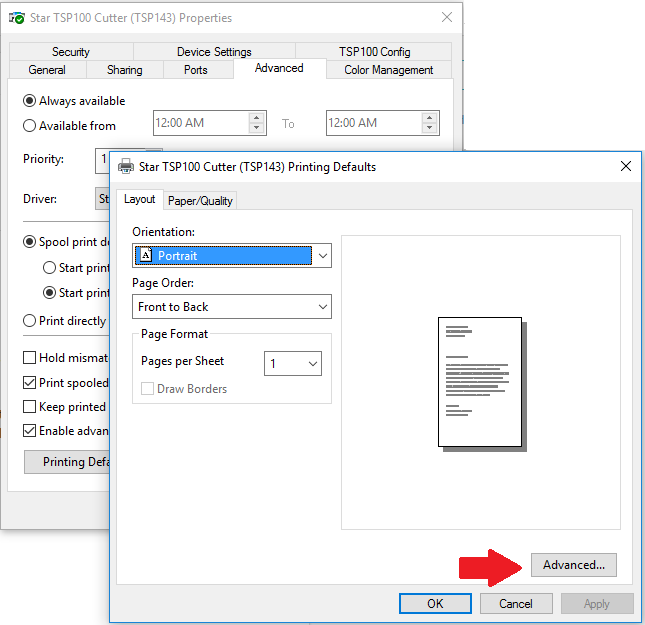
Task: Click the Advanced... button
Action: (x=573, y=565)
